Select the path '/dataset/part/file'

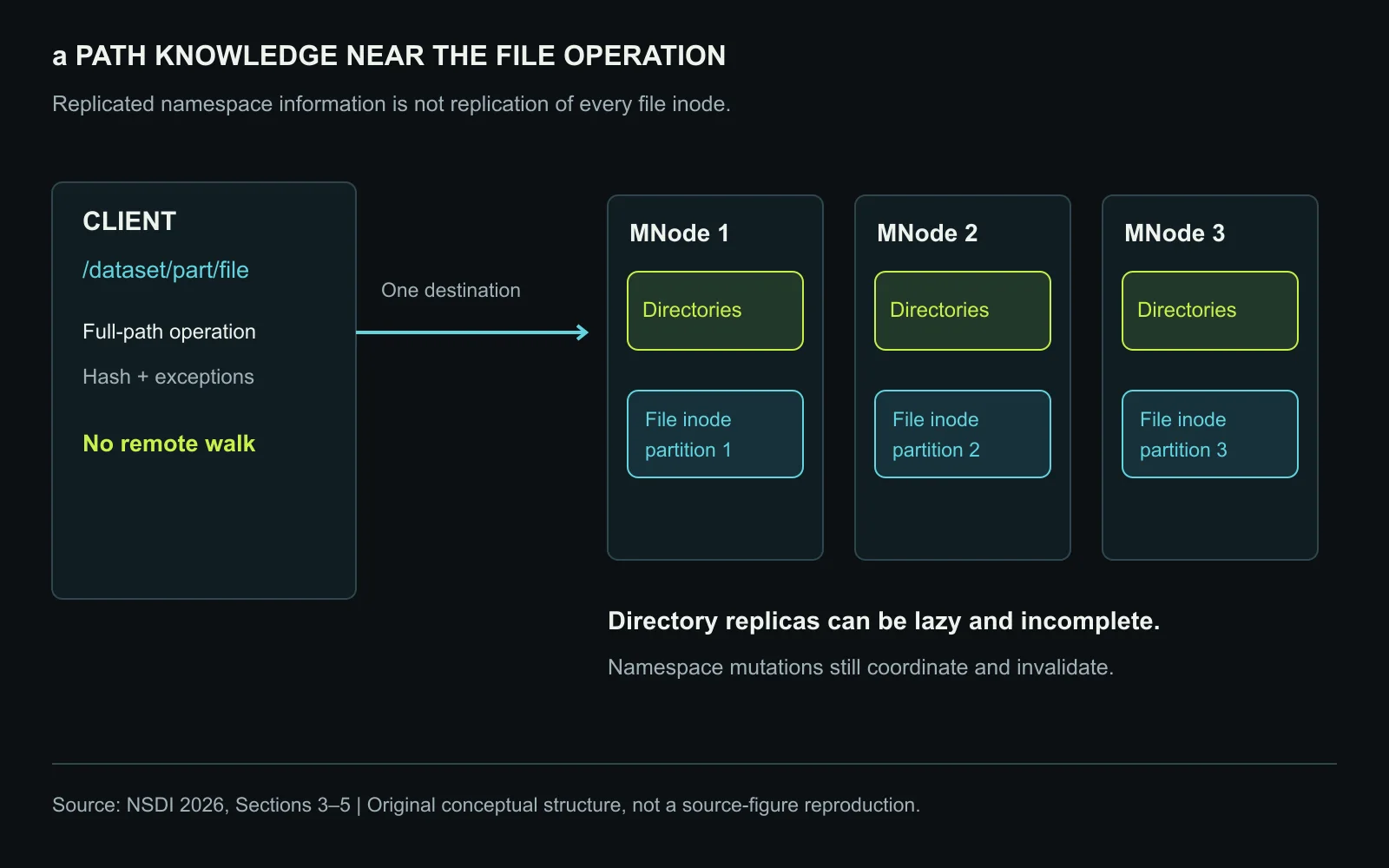point(166,270)
